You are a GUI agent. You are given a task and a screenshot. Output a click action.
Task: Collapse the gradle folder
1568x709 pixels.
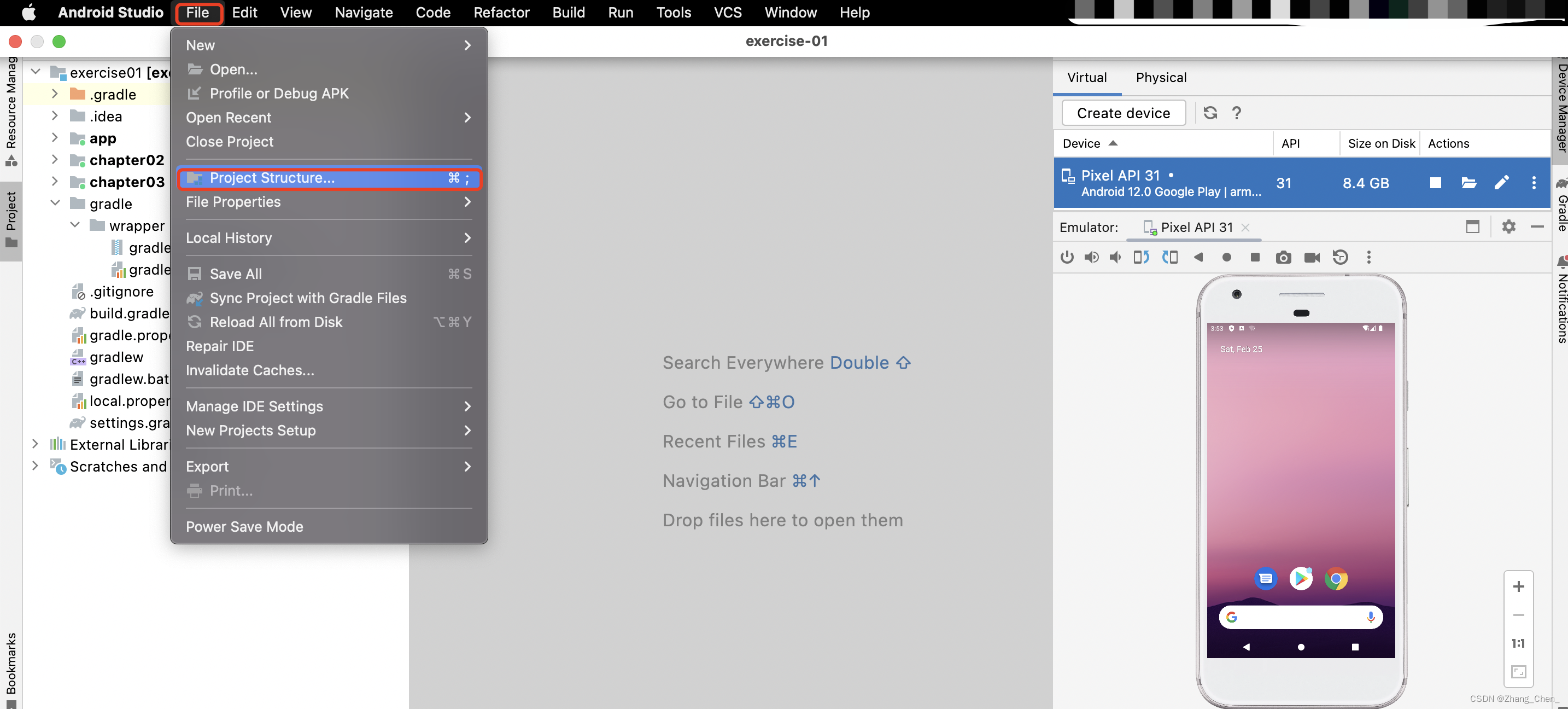click(x=55, y=204)
